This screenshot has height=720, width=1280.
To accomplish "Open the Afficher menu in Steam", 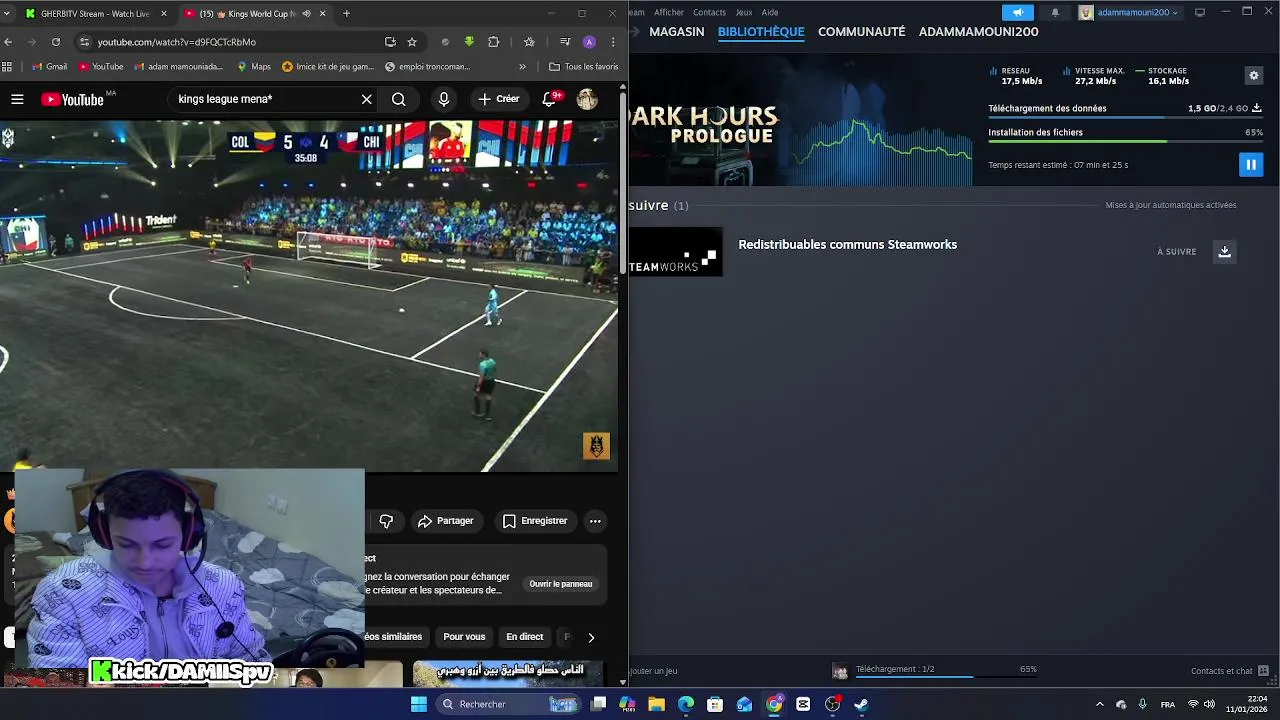I will click(x=669, y=12).
